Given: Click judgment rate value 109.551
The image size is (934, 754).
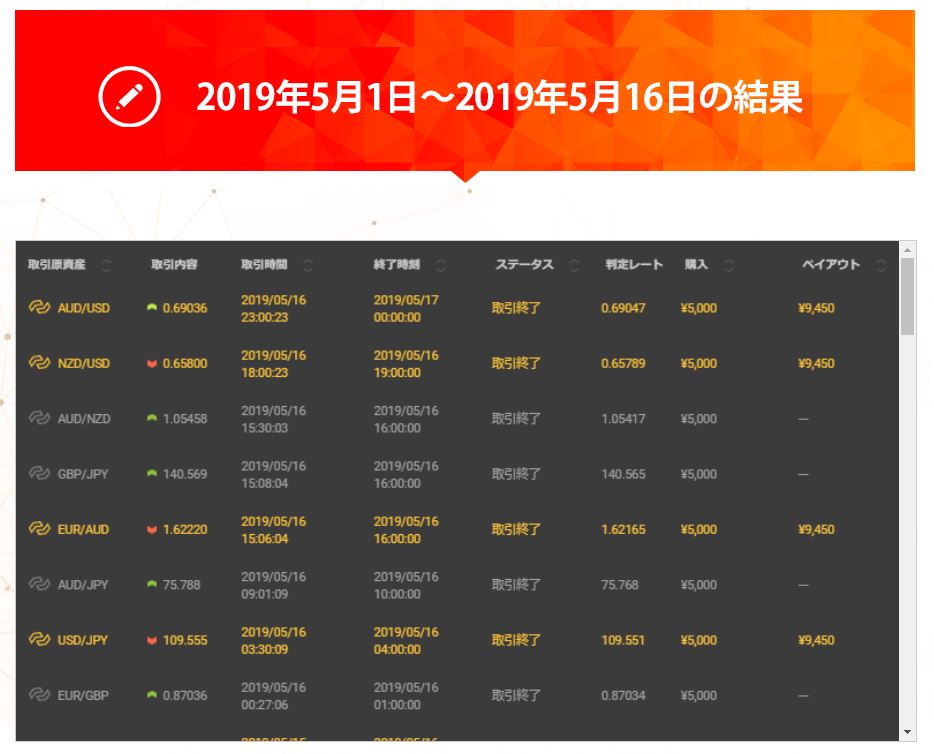Looking at the screenshot, I should [623, 640].
